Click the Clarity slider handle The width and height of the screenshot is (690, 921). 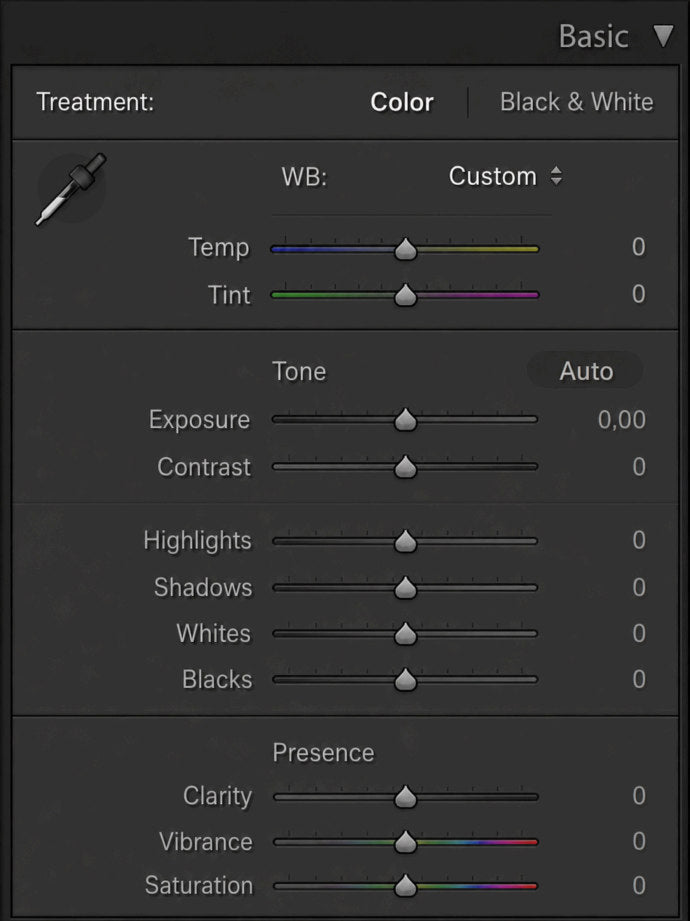click(405, 796)
